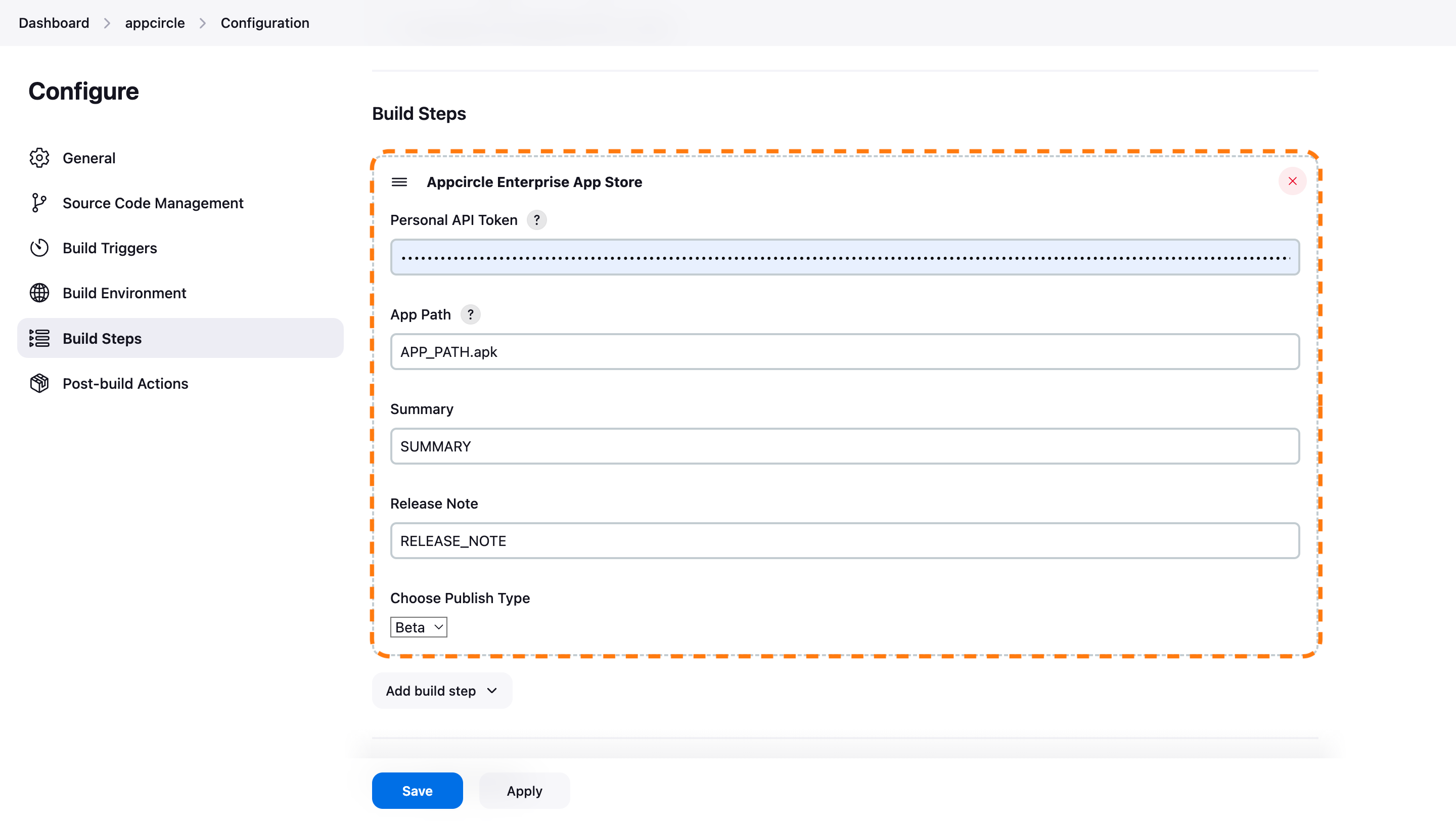This screenshot has height=822, width=1456.
Task: Click the General menu item
Action: click(89, 158)
